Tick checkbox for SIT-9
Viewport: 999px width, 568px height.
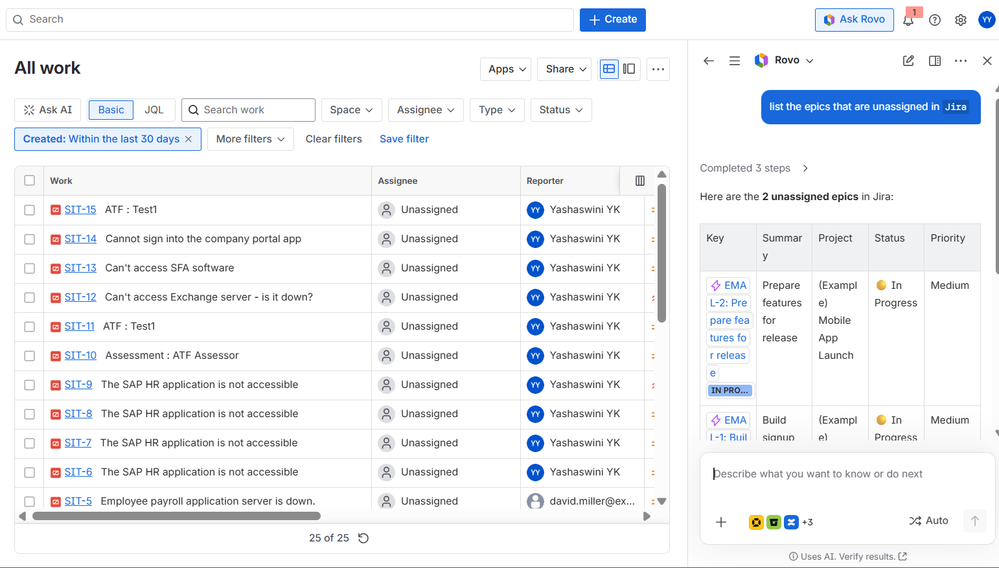tap(29, 385)
